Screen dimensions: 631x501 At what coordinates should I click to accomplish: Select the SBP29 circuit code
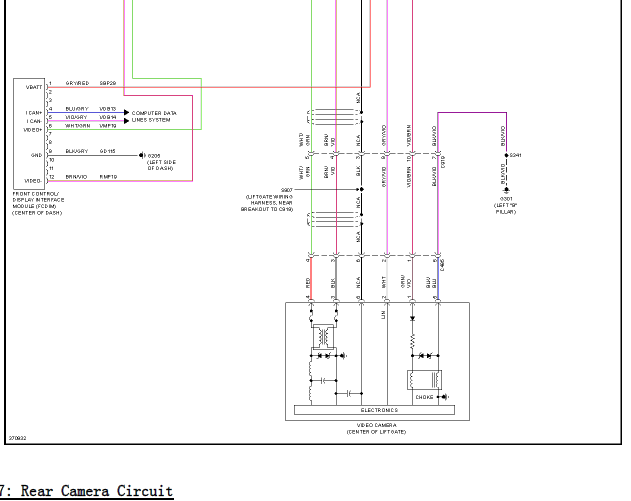(x=108, y=83)
